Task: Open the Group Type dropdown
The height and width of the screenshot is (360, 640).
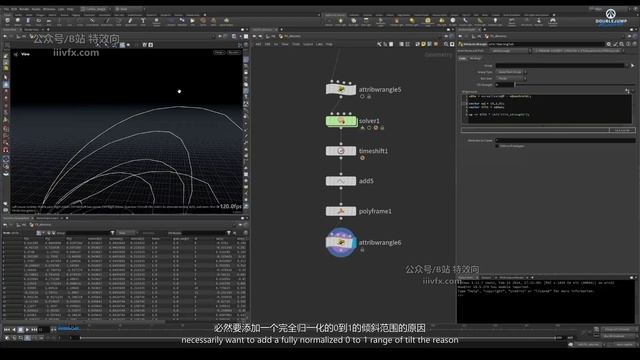Action: [x=511, y=72]
